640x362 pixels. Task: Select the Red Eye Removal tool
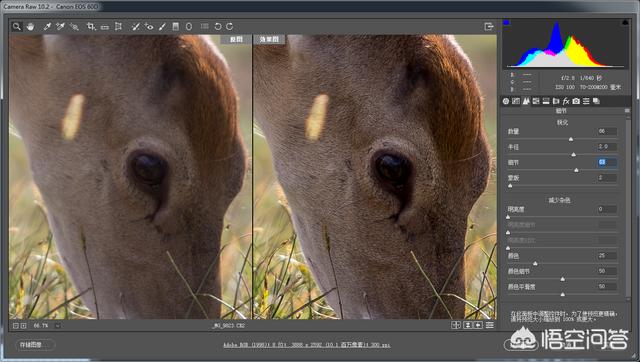pyautogui.click(x=149, y=27)
